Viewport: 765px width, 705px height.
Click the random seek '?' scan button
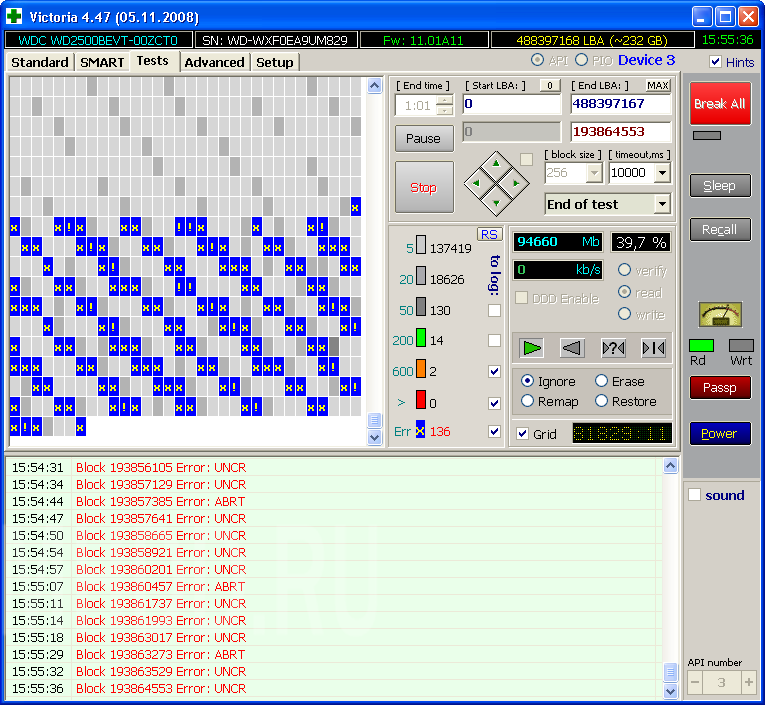click(x=613, y=347)
